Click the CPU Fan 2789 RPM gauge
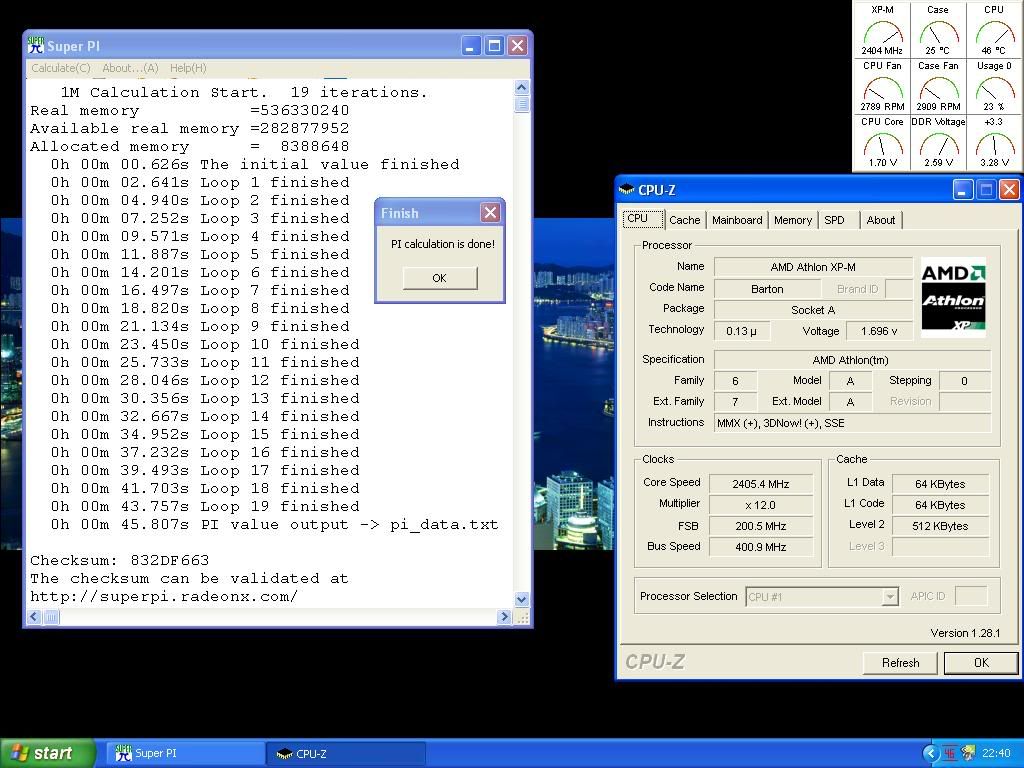1024x768 pixels. tap(882, 86)
